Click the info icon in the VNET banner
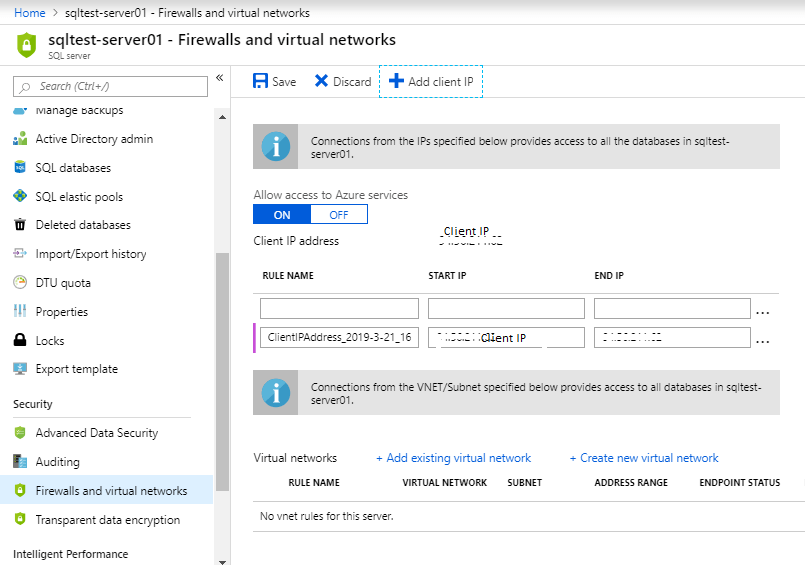Screen dimensions: 805x565 pos(276,393)
